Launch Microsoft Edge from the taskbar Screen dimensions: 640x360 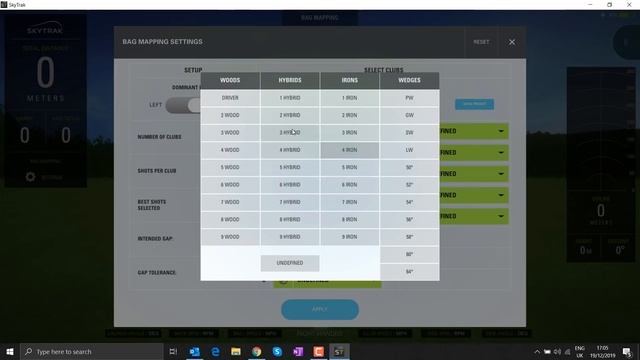click(215, 351)
